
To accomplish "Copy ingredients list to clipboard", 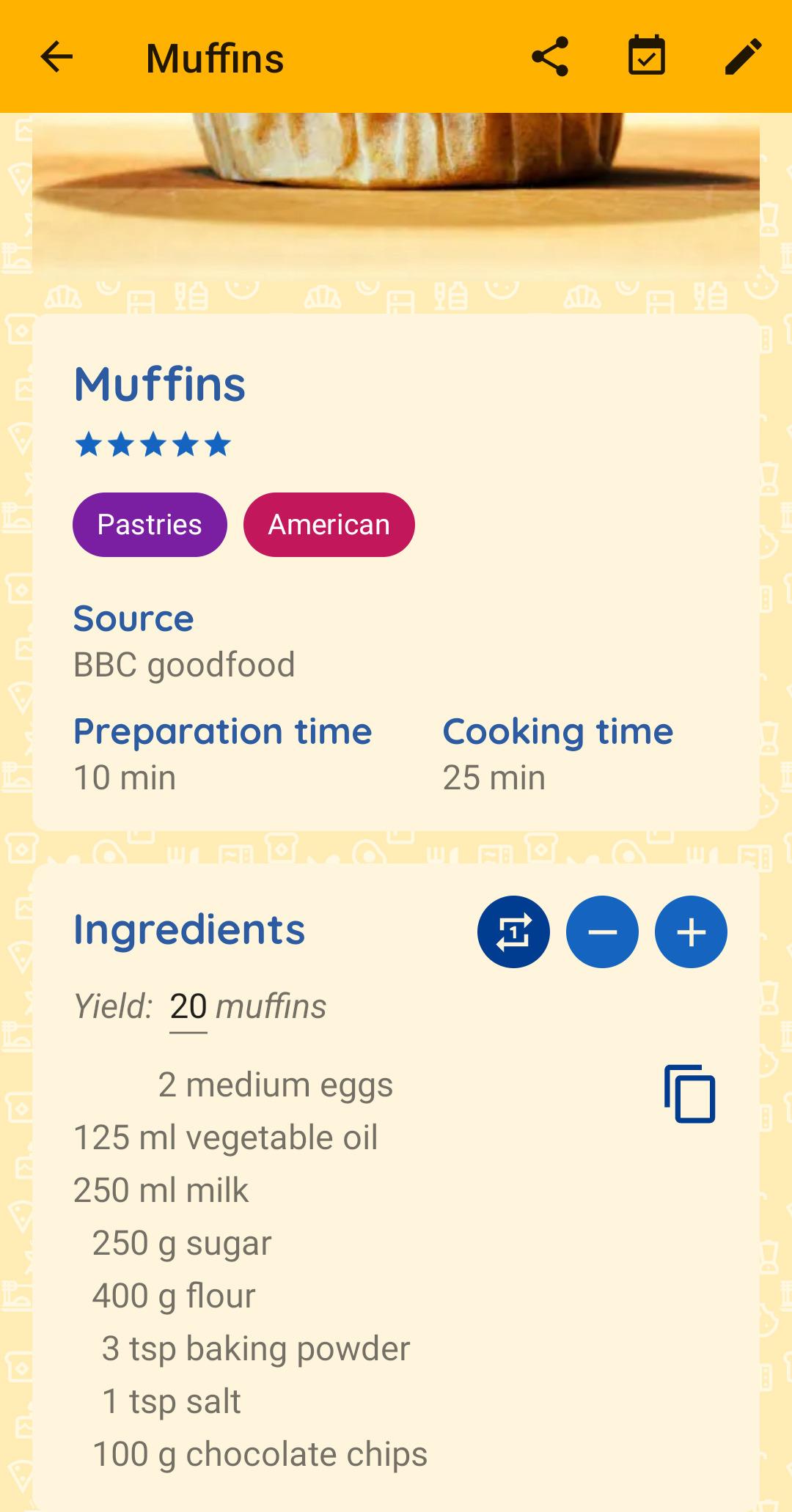I will click(x=689, y=1094).
